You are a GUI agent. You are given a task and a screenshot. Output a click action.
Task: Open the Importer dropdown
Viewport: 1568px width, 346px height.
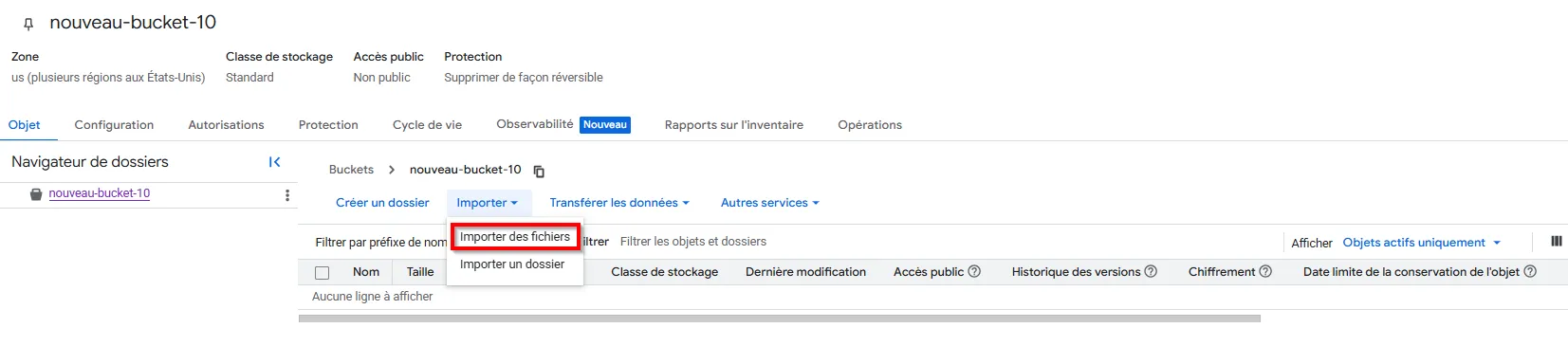pyautogui.click(x=488, y=203)
